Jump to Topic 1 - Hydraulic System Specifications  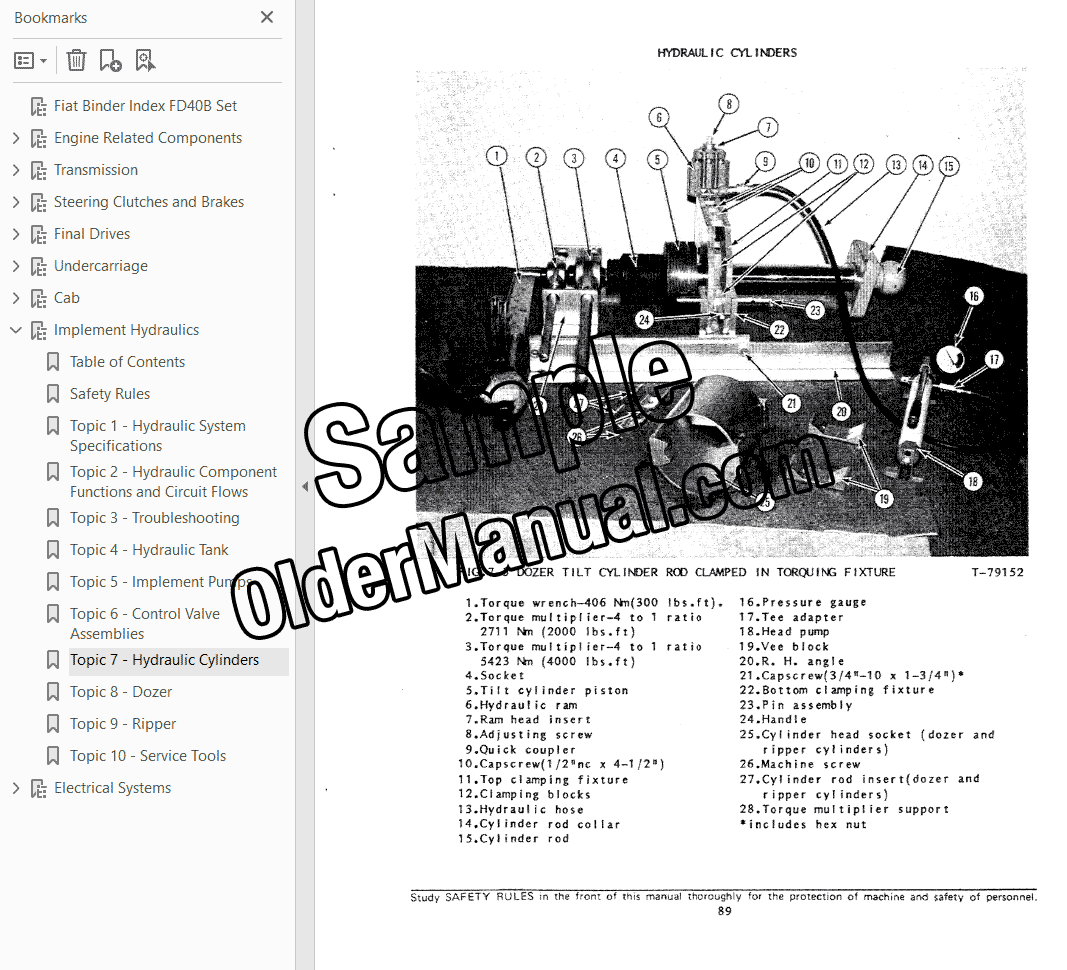click(x=158, y=436)
